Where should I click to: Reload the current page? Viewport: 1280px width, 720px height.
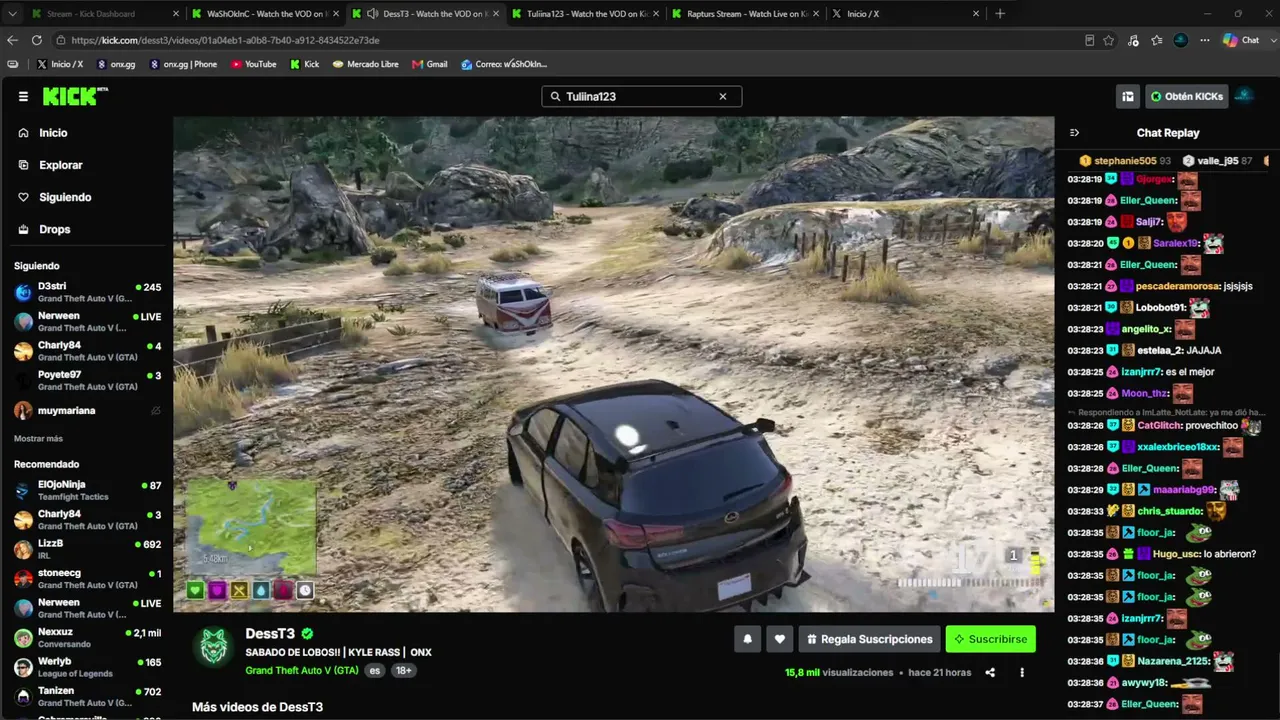[x=37, y=40]
